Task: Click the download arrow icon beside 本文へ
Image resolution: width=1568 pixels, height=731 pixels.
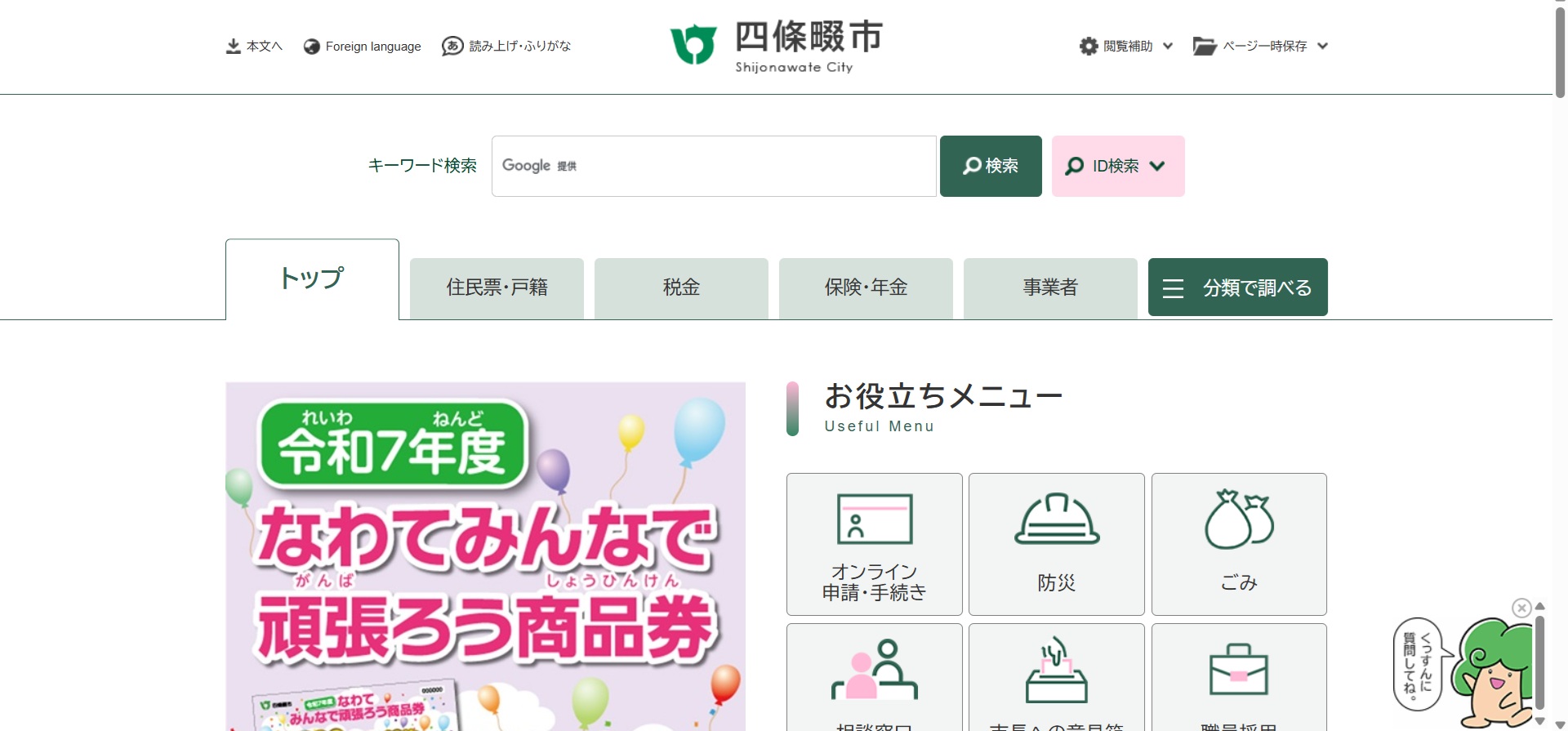Action: coord(234,47)
